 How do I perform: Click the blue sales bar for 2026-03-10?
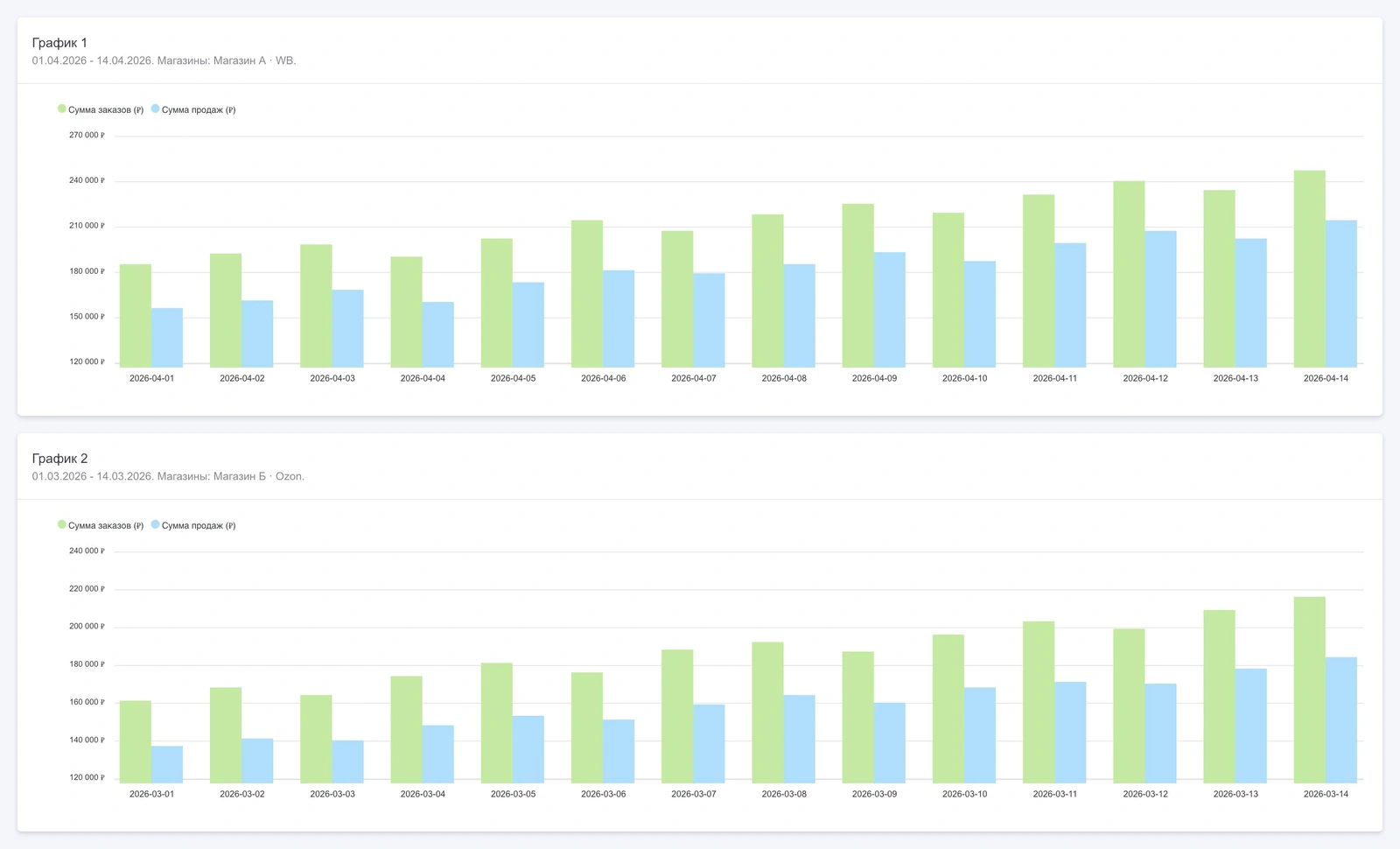[x=980, y=735]
